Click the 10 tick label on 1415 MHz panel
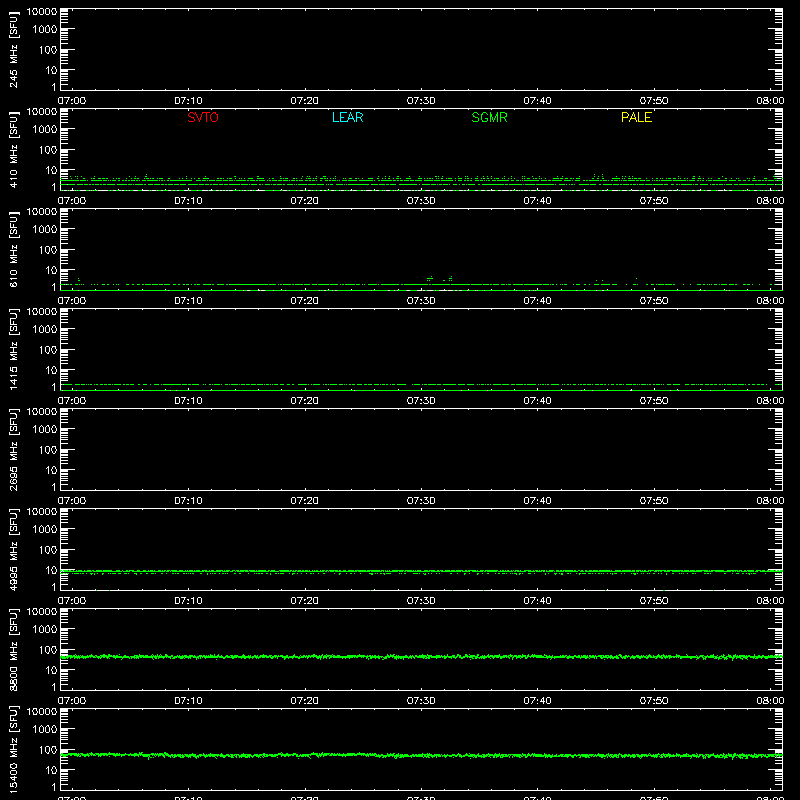 52,370
